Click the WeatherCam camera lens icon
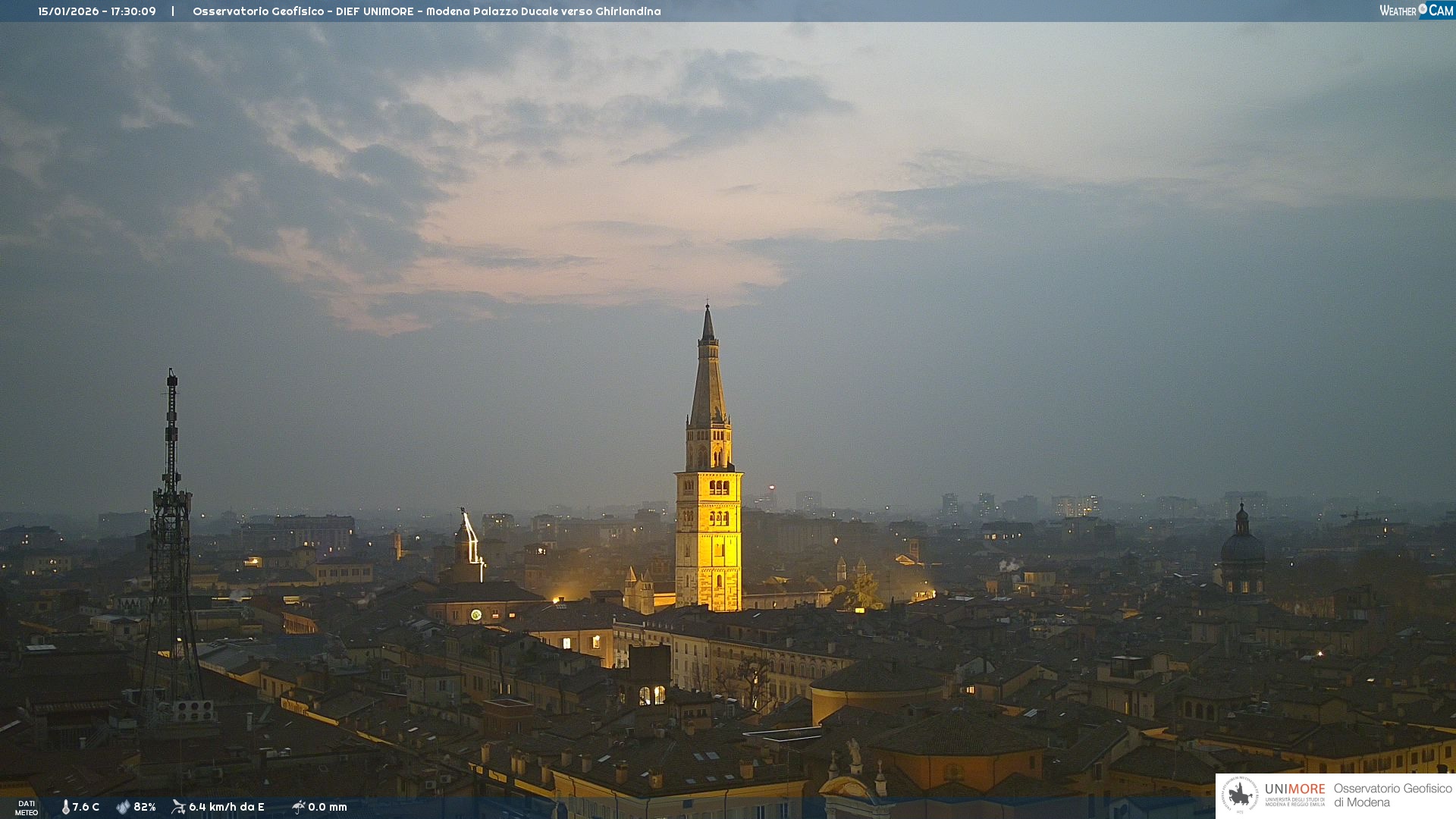The height and width of the screenshot is (819, 1456). tap(1423, 9)
